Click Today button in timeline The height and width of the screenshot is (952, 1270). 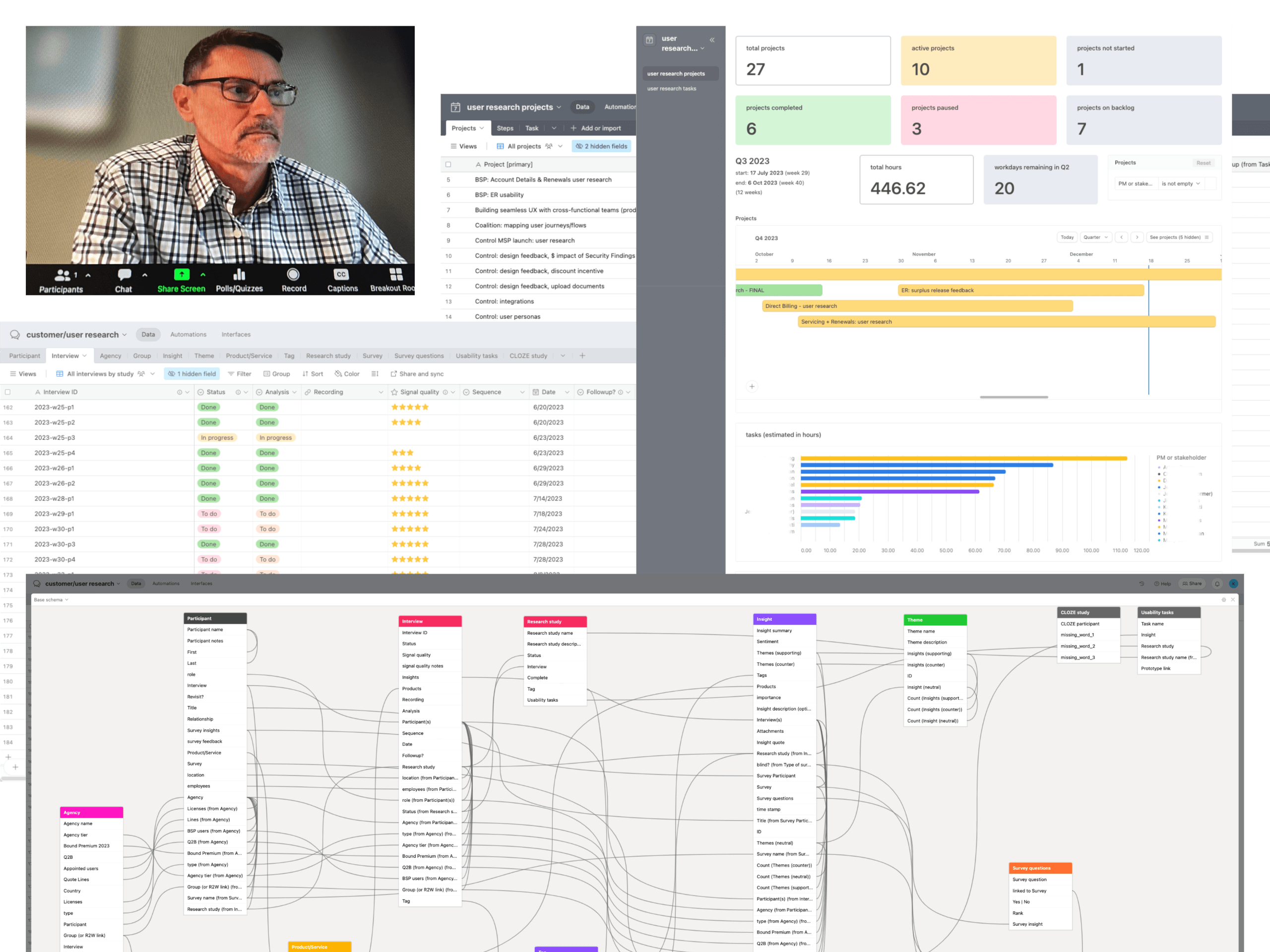(x=1067, y=237)
